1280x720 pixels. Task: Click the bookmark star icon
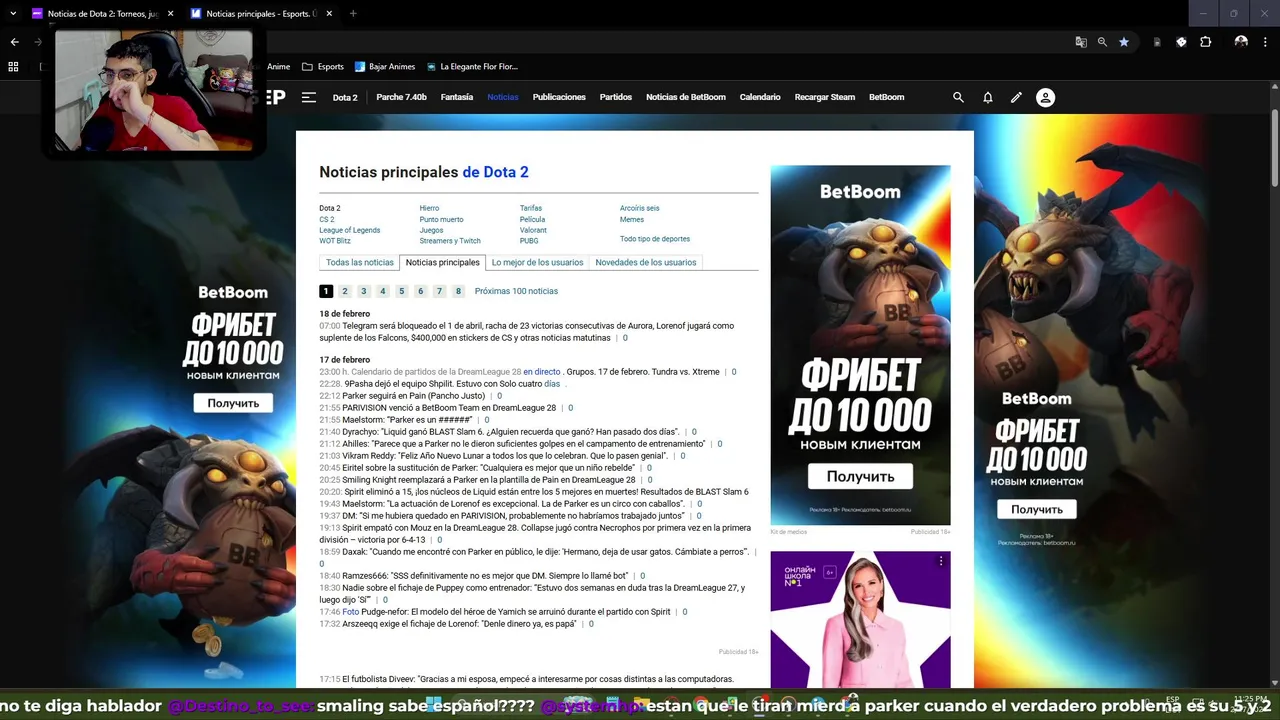pos(1124,42)
